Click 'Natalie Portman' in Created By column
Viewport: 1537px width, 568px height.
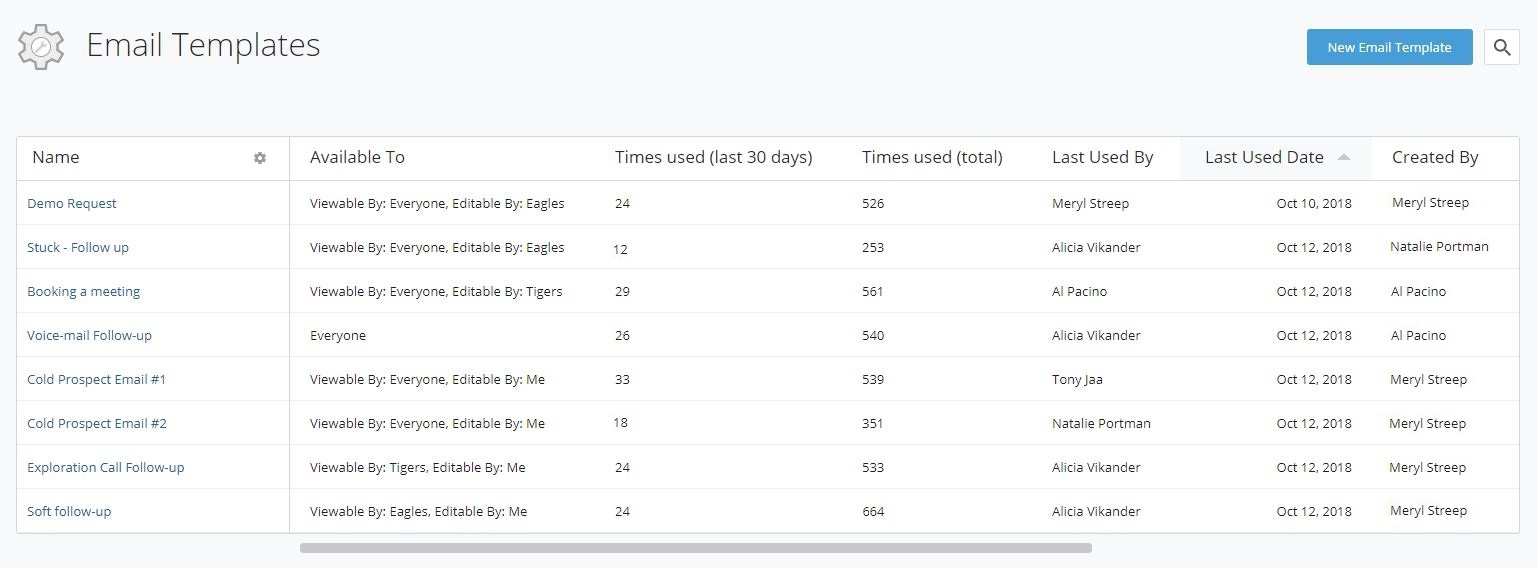(1439, 246)
